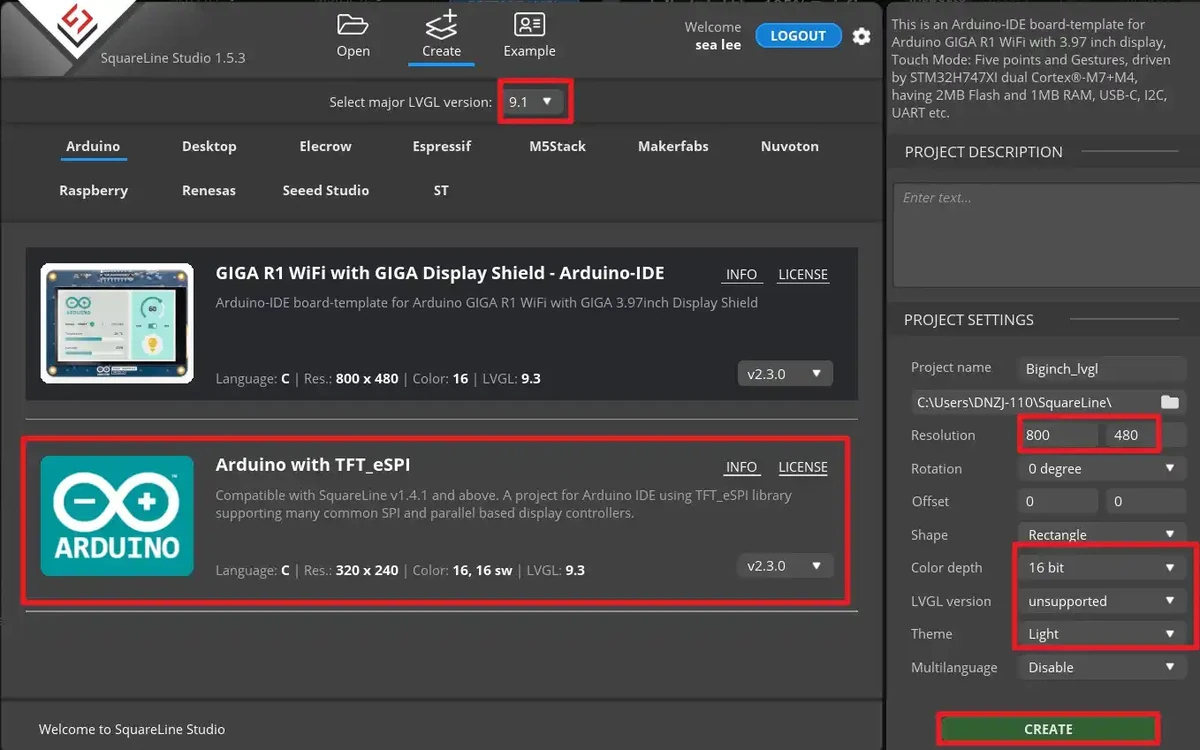Expand the Multilanguage dropdown

1101,667
